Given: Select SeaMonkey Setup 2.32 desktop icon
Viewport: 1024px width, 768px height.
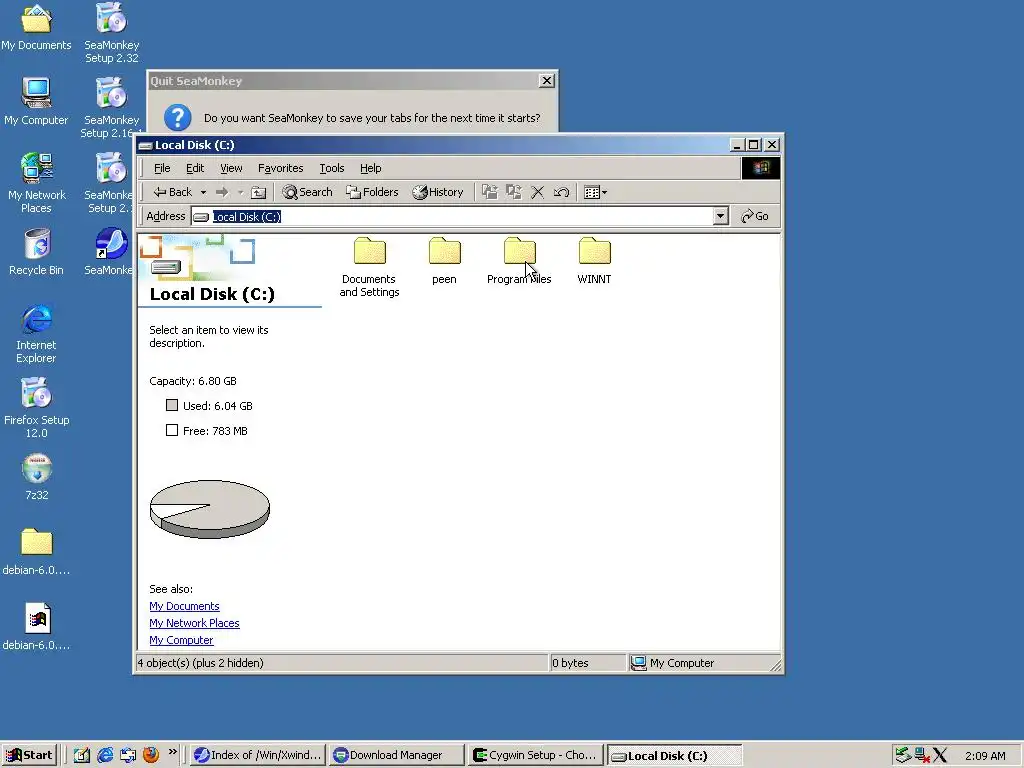Looking at the screenshot, I should [x=112, y=33].
